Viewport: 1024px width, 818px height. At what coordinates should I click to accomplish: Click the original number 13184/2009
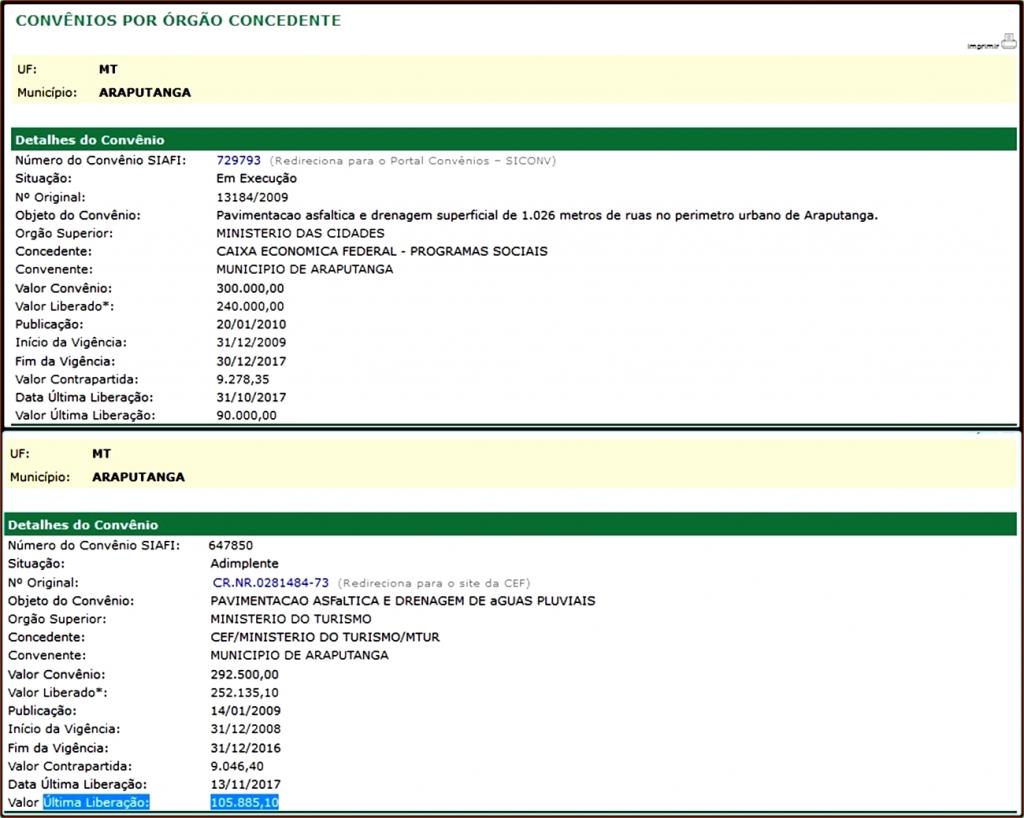click(251, 197)
